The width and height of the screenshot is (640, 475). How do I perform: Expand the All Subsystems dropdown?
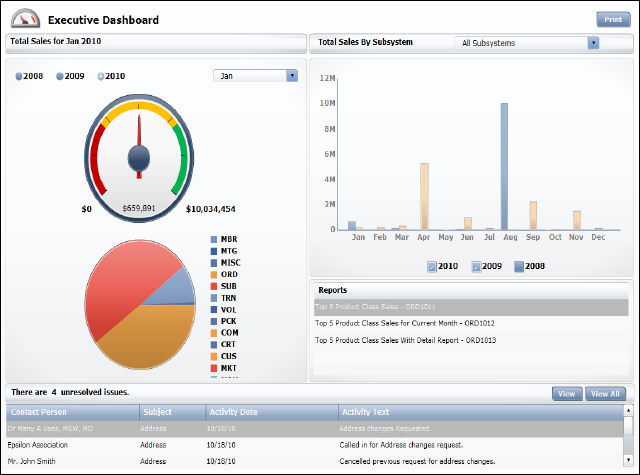click(x=593, y=43)
